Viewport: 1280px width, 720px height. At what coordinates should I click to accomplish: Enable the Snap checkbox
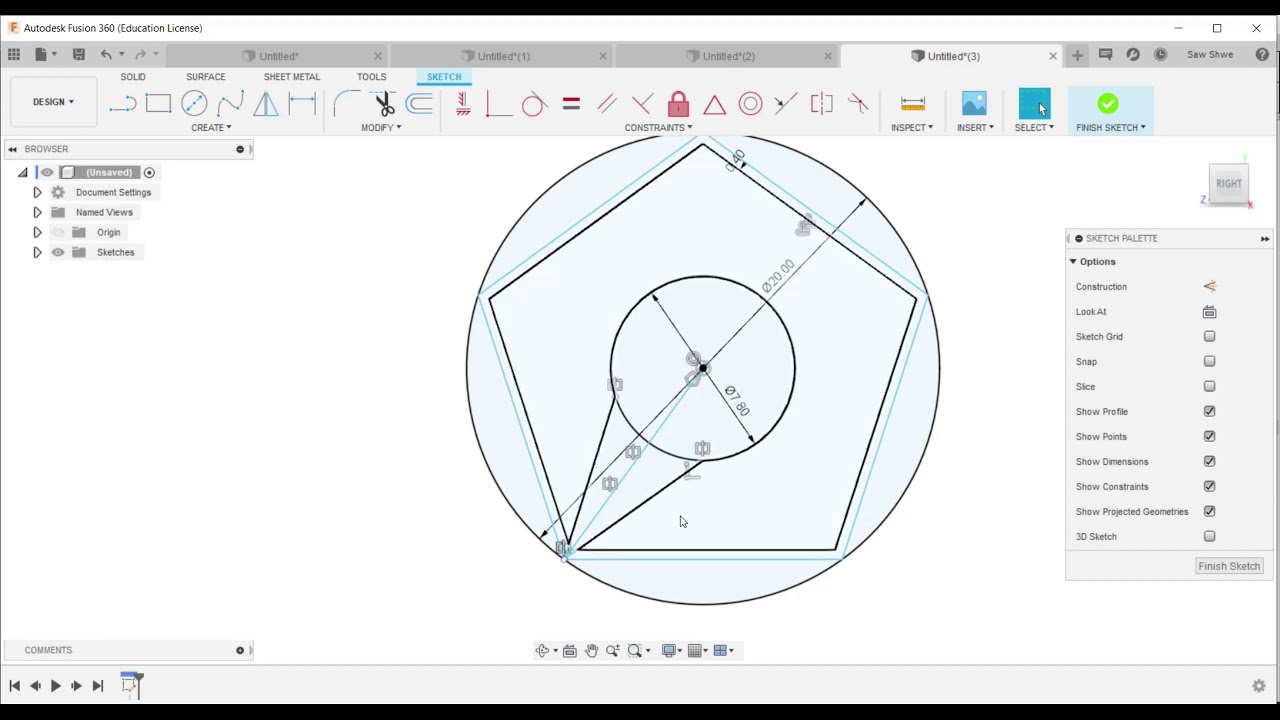point(1209,362)
